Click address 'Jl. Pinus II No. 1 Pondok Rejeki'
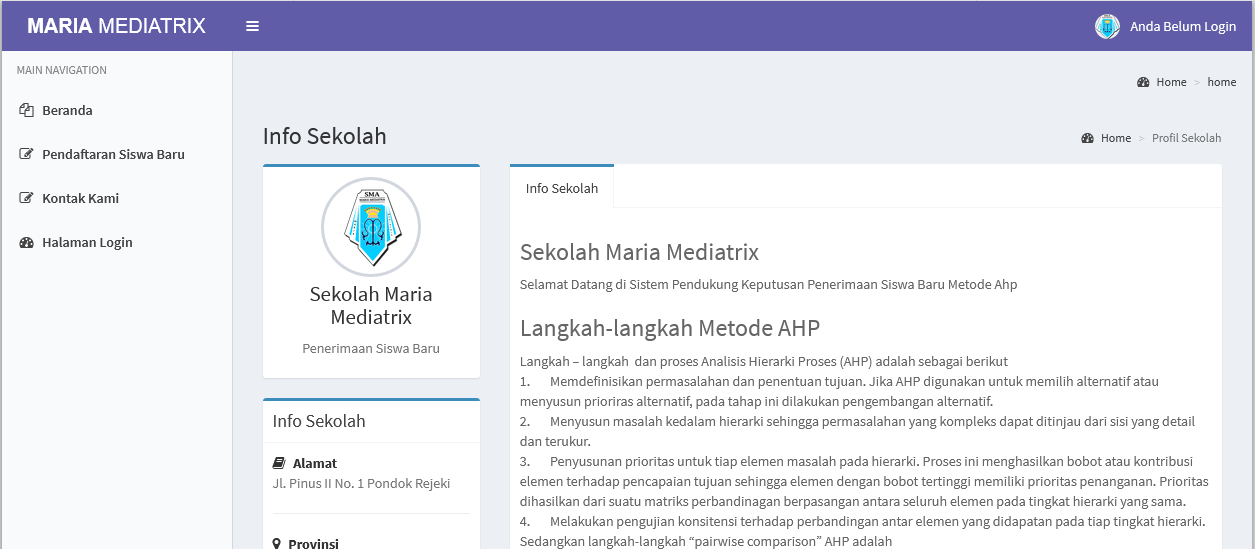 tap(361, 484)
